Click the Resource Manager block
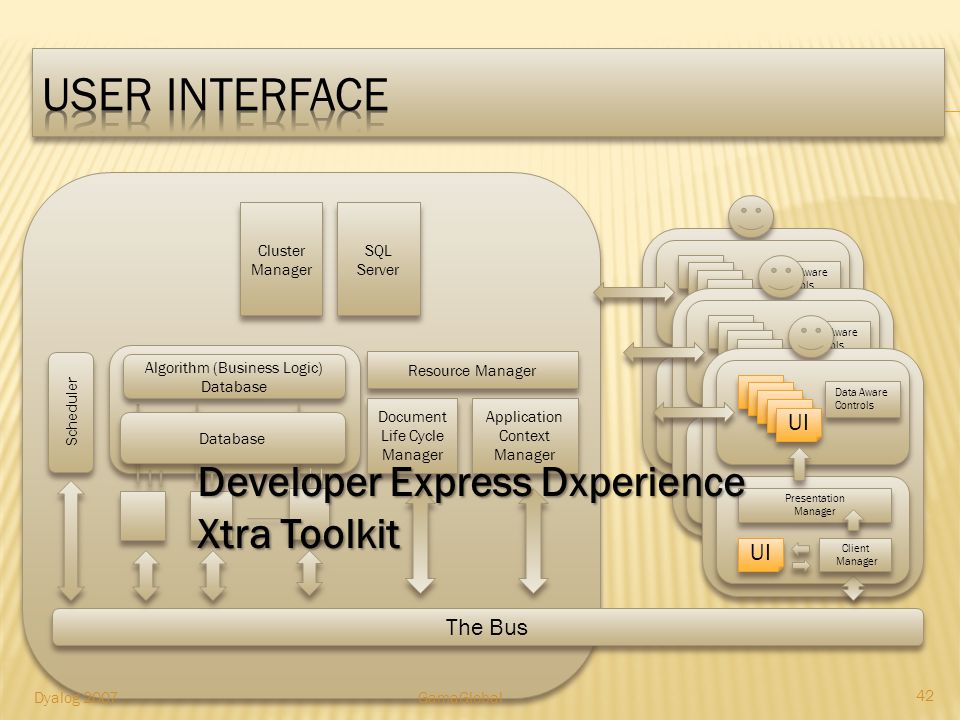Image resolution: width=960 pixels, height=720 pixels. click(x=472, y=370)
